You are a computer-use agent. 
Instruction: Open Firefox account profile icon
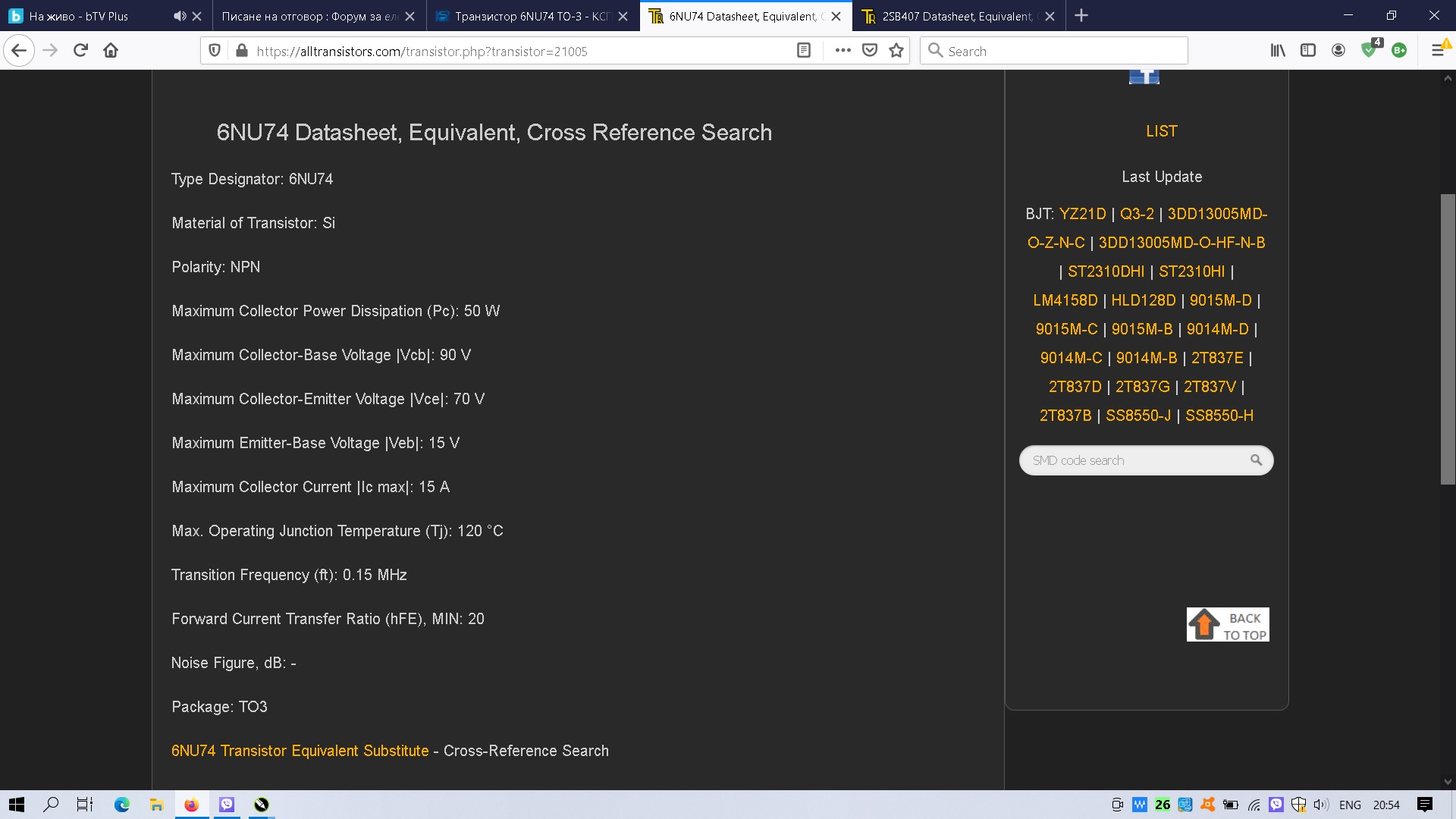coord(1338,51)
